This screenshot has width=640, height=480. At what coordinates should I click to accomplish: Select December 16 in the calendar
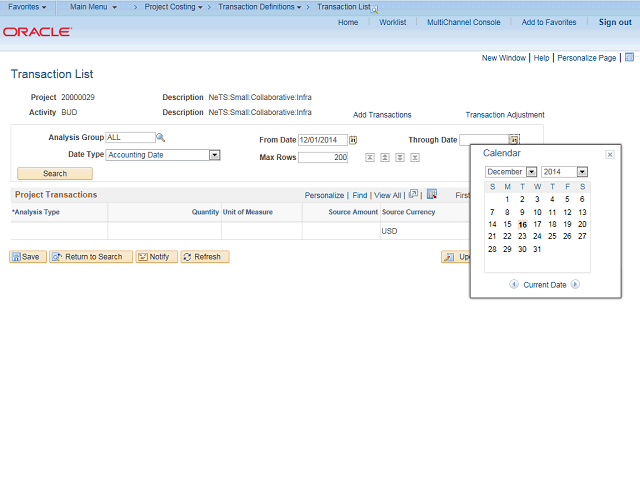pyautogui.click(x=522, y=224)
